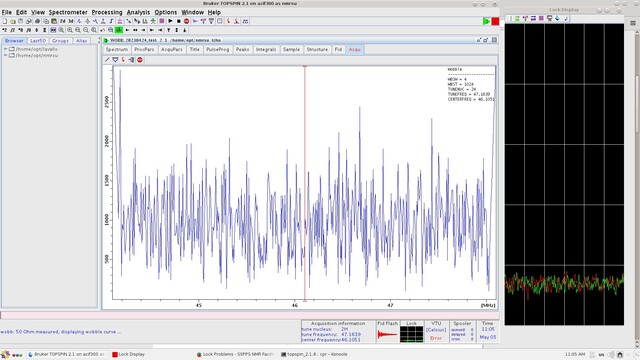This screenshot has height=360, width=640.
Task: Click the Spooler status panel
Action: coord(462,331)
